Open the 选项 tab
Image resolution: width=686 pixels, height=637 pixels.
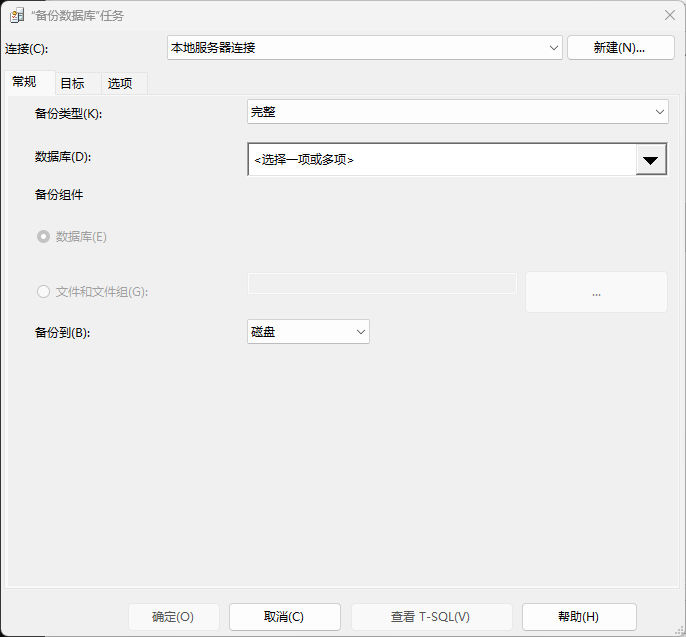120,83
